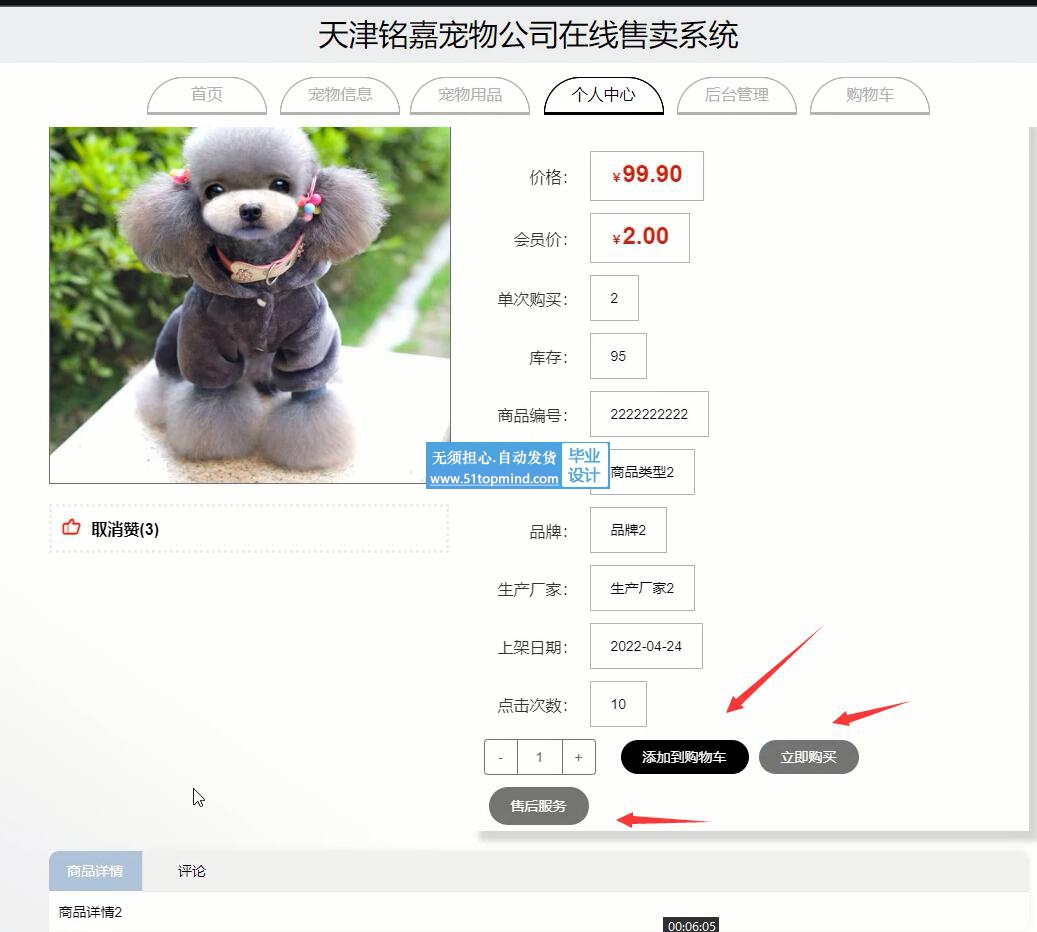The width and height of the screenshot is (1037, 932).
Task: Click the 库存: label
Action: click(548, 358)
